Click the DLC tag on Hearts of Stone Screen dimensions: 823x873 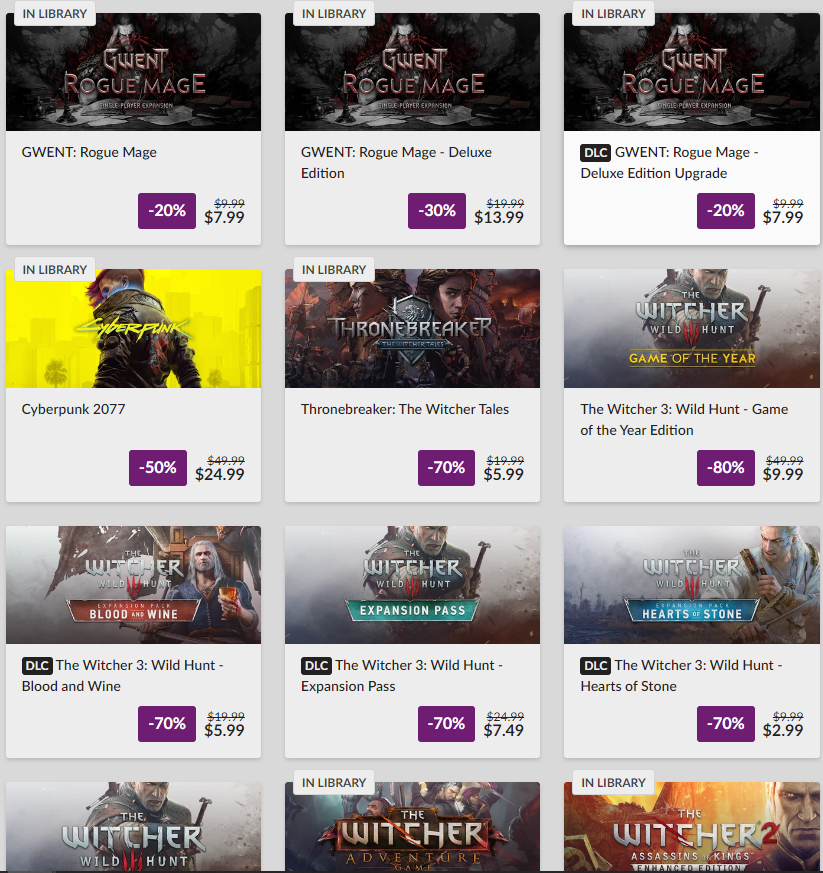coord(596,665)
